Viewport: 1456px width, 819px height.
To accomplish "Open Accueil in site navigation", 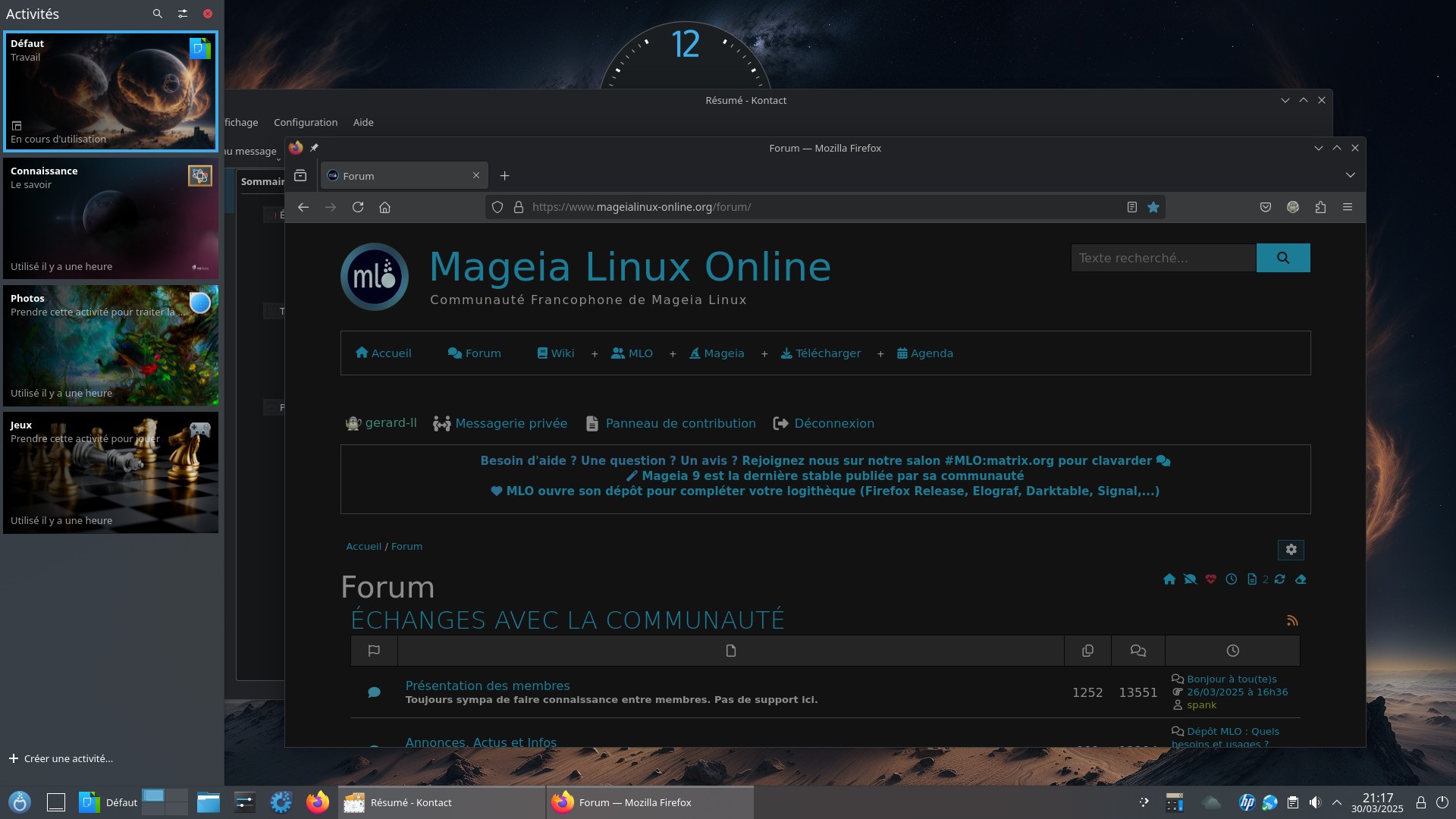I will click(x=384, y=353).
